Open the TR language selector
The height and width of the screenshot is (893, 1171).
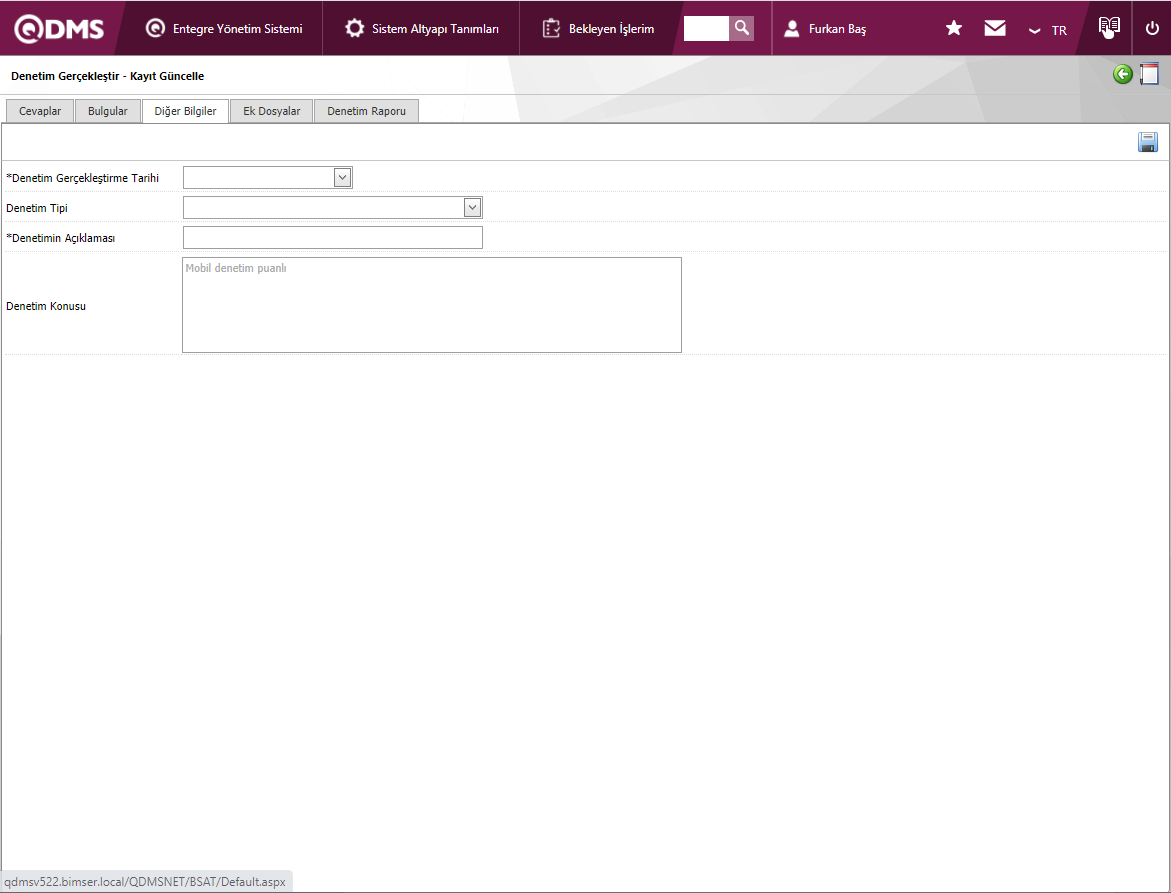1048,30
